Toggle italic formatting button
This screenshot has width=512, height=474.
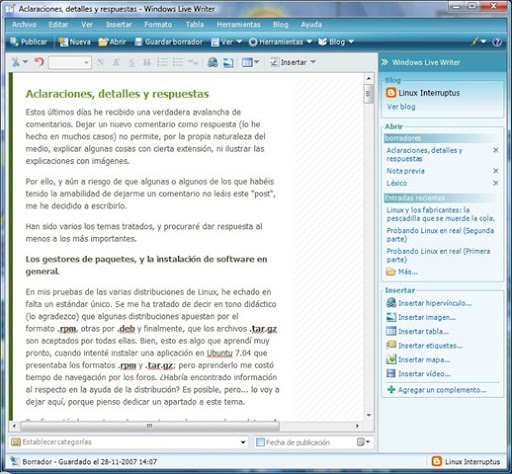coord(116,62)
